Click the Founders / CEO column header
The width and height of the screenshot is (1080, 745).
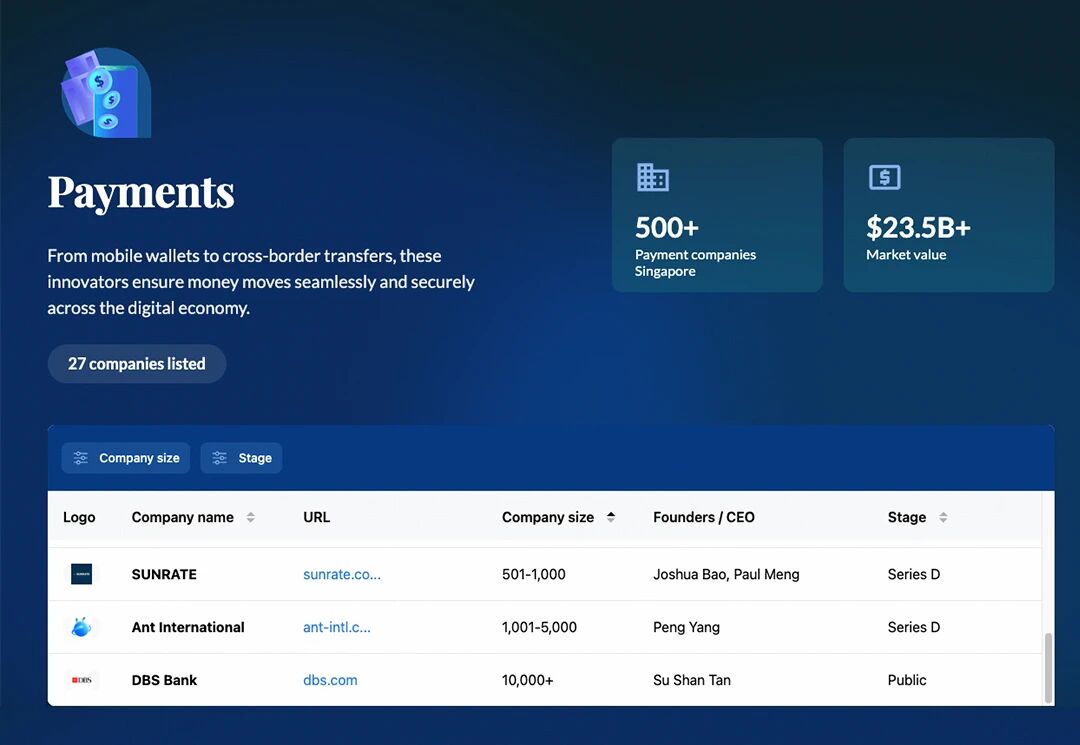pos(704,517)
